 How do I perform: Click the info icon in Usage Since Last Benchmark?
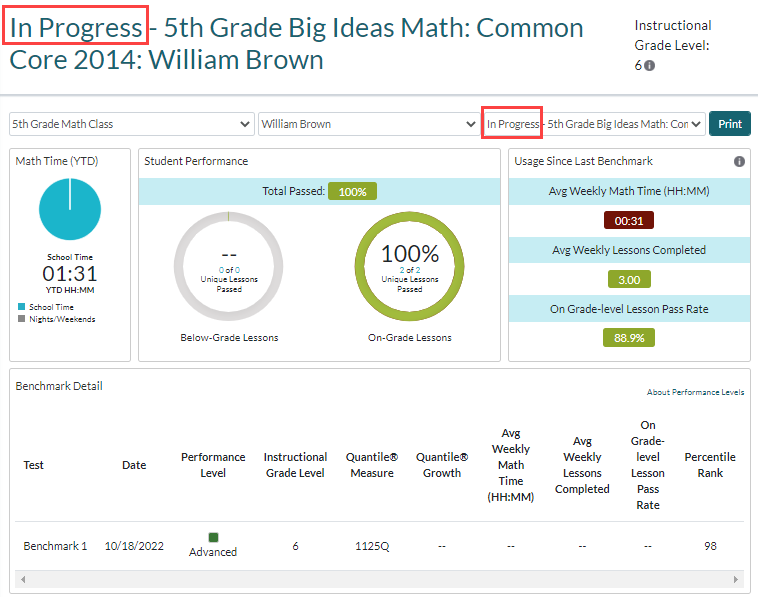click(x=739, y=161)
